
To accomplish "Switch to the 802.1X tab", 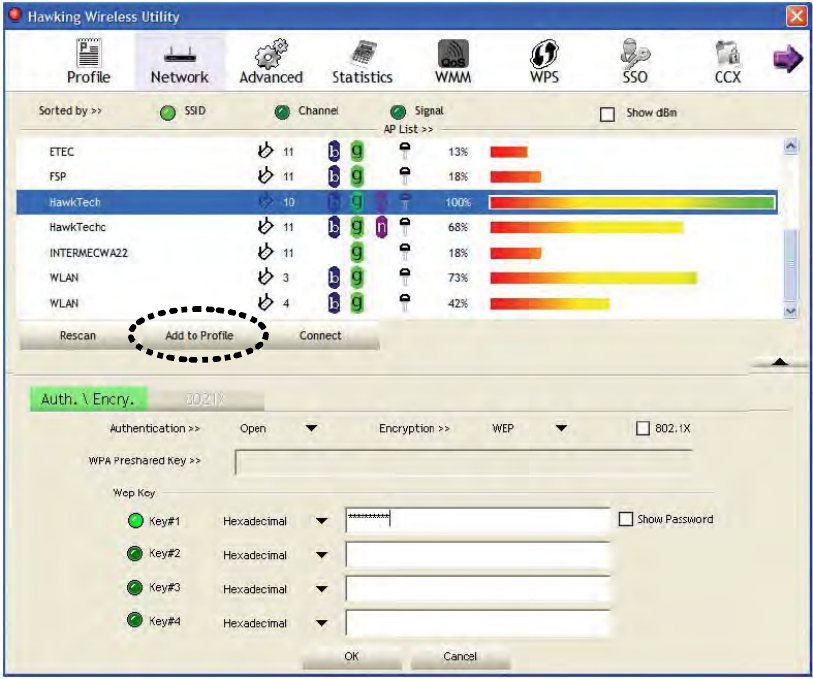I will [x=205, y=399].
